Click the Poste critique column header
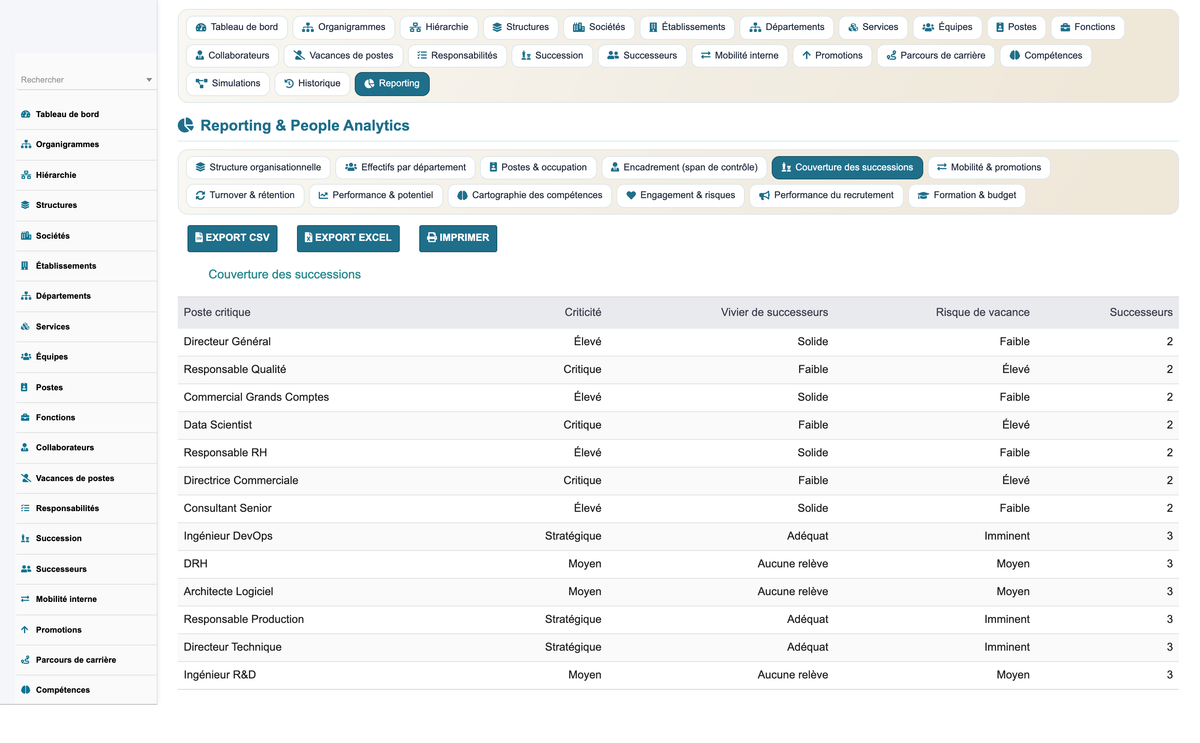Image resolution: width=1200 pixels, height=743 pixels. [x=217, y=313]
